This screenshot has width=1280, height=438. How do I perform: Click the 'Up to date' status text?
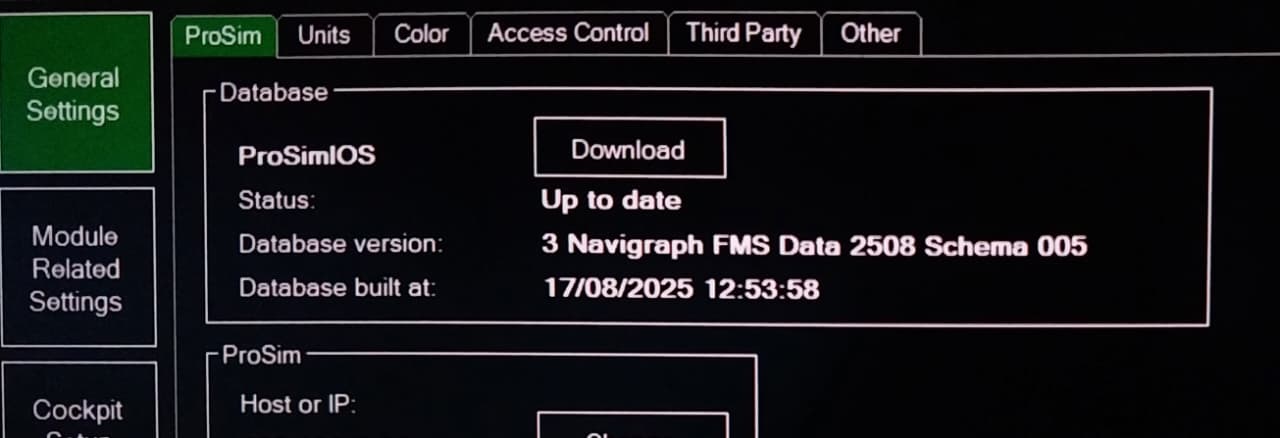pos(611,200)
